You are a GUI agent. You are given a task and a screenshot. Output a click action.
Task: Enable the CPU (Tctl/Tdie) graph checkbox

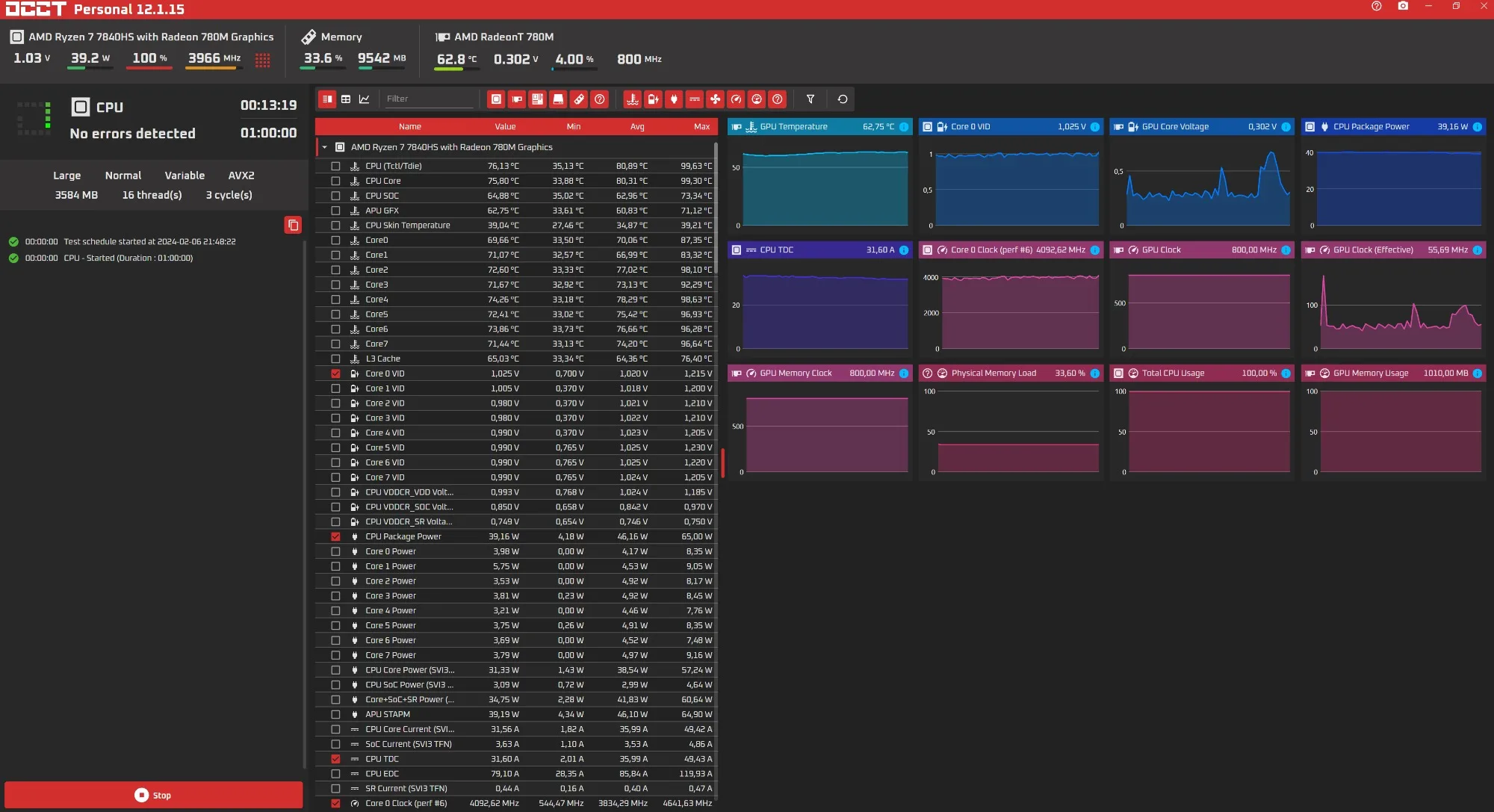335,167
